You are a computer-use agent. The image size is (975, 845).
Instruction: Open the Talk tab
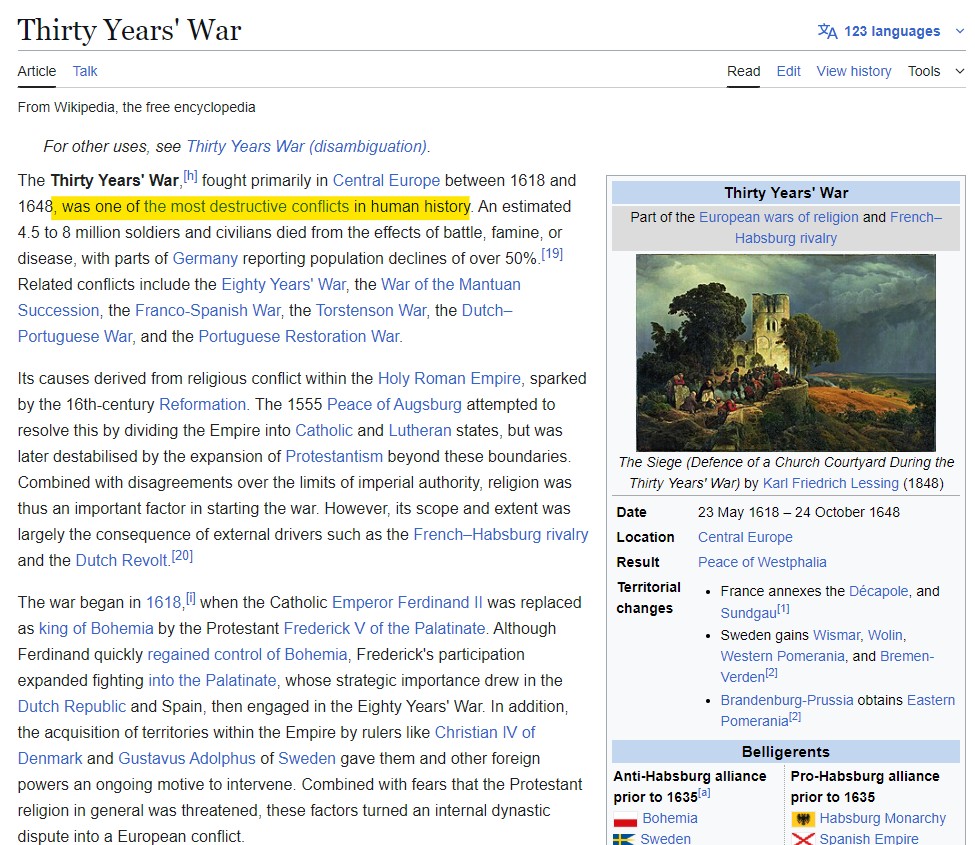click(x=85, y=72)
